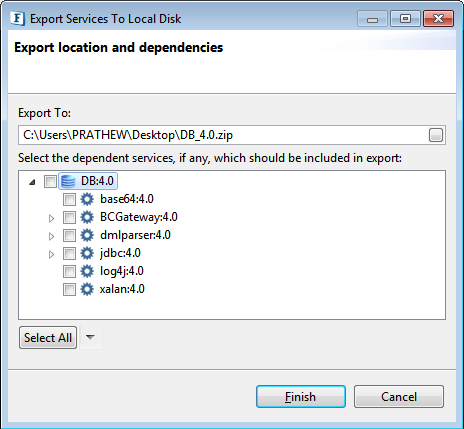Click the DB:4.0 database stack icon
The image size is (464, 429).
(x=68, y=181)
